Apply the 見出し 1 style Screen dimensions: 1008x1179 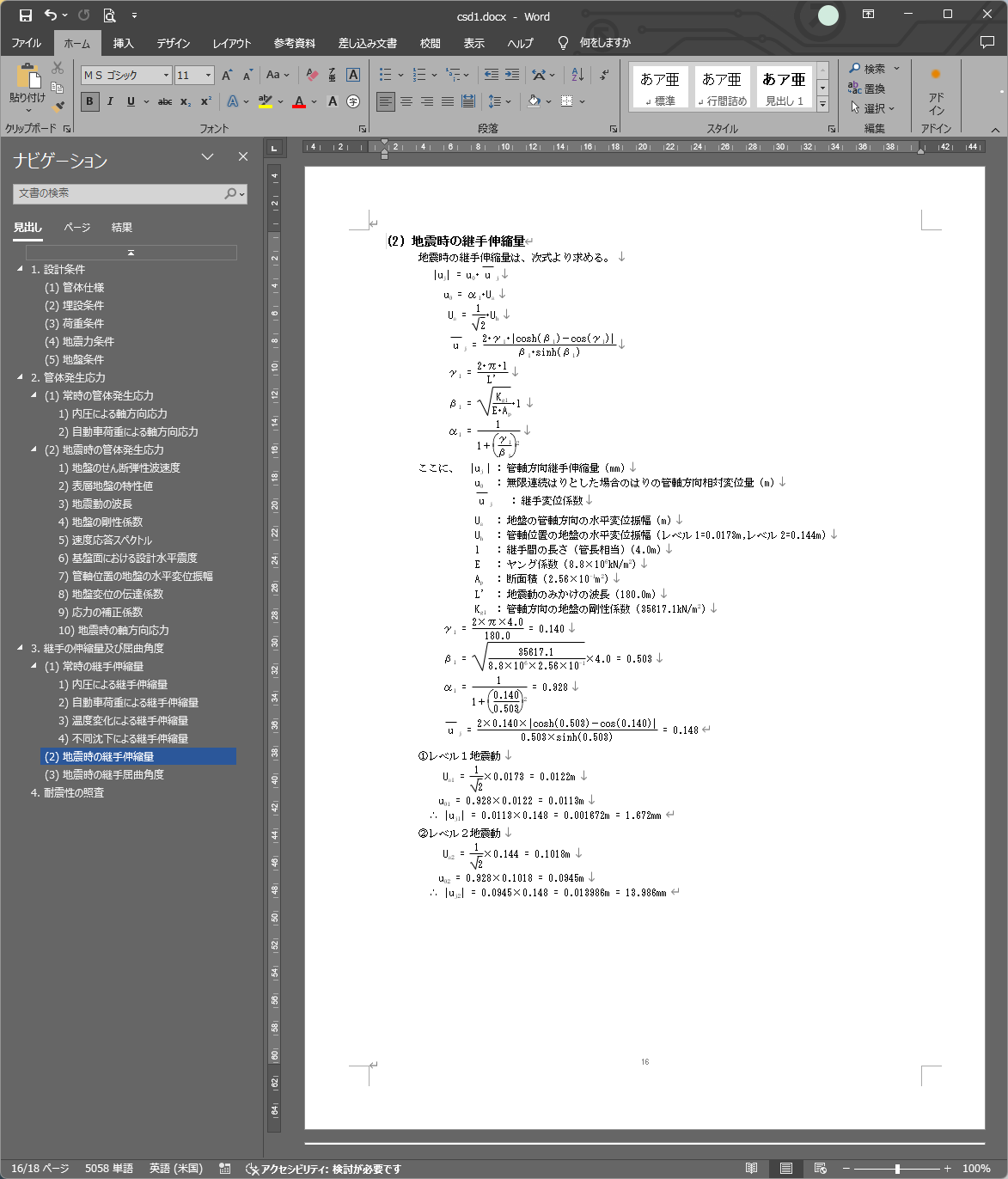coord(784,87)
